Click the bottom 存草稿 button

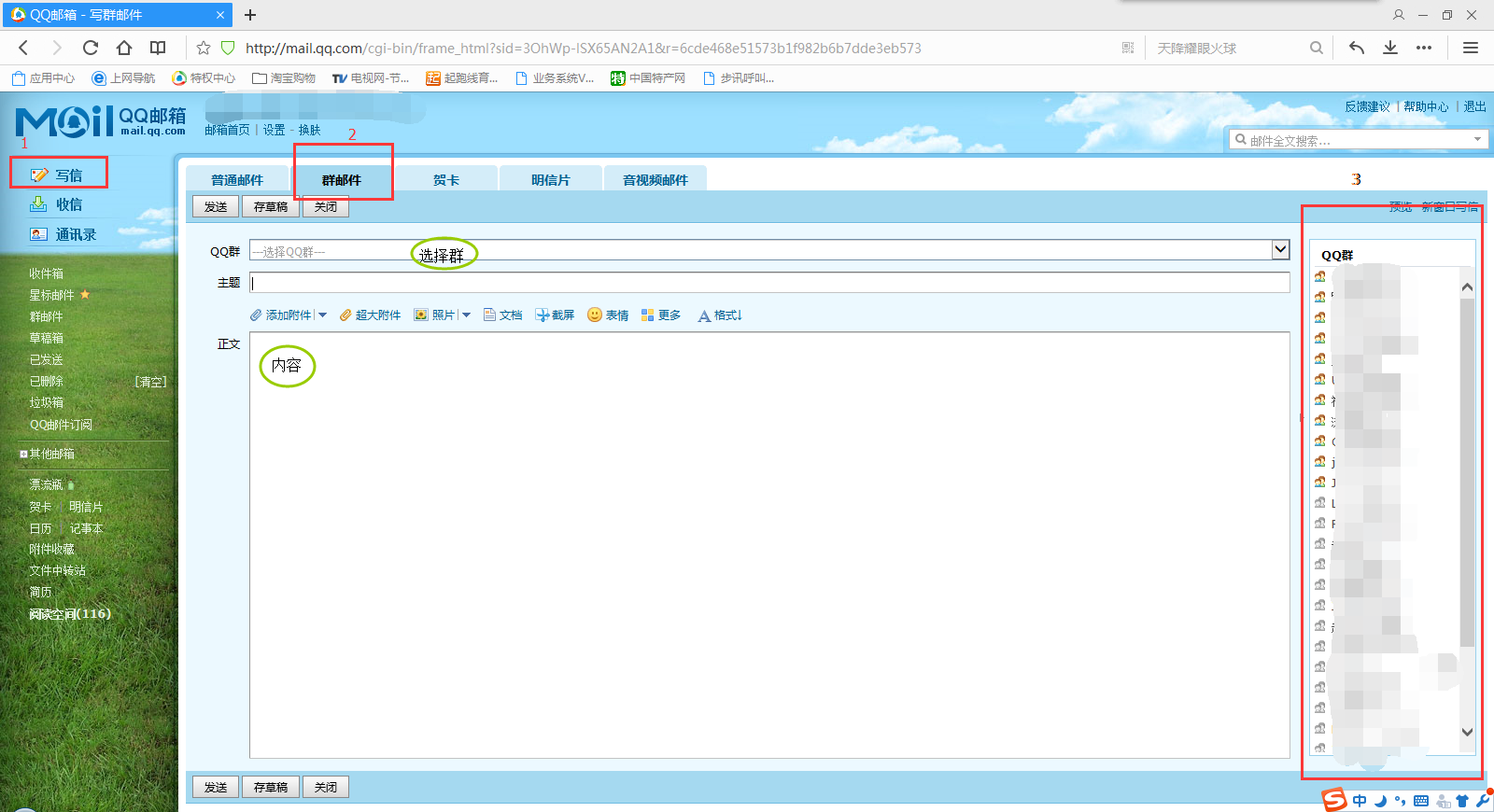coord(271,787)
